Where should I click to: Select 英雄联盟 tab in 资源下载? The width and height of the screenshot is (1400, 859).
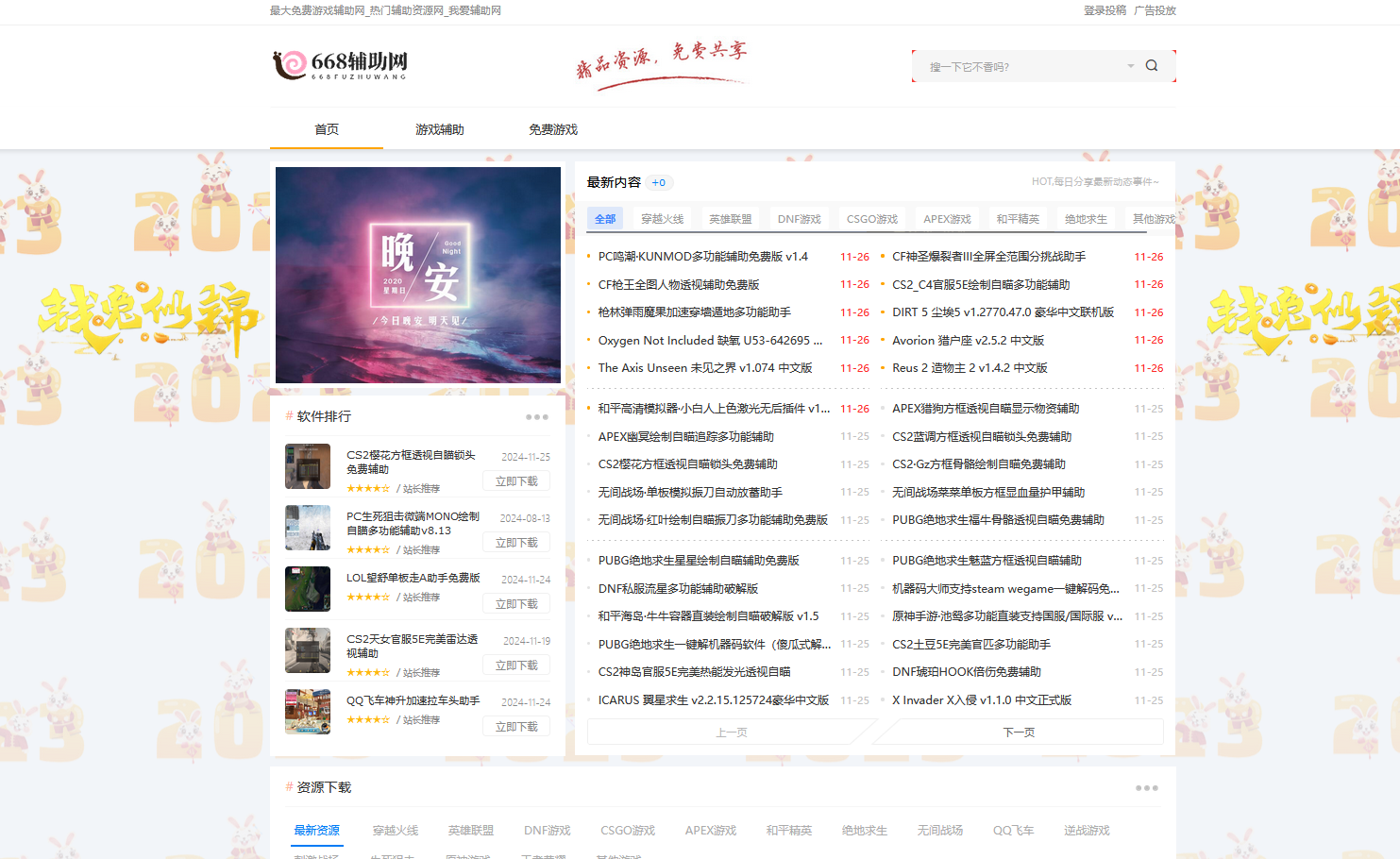click(470, 831)
